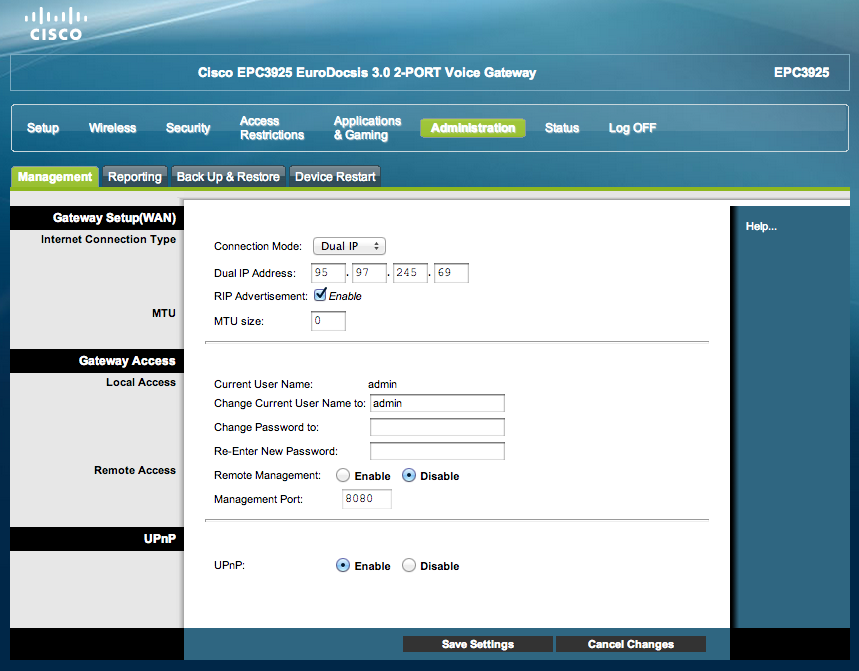Click Internet Connection Type label
Image resolution: width=859 pixels, height=671 pixels.
(108, 239)
